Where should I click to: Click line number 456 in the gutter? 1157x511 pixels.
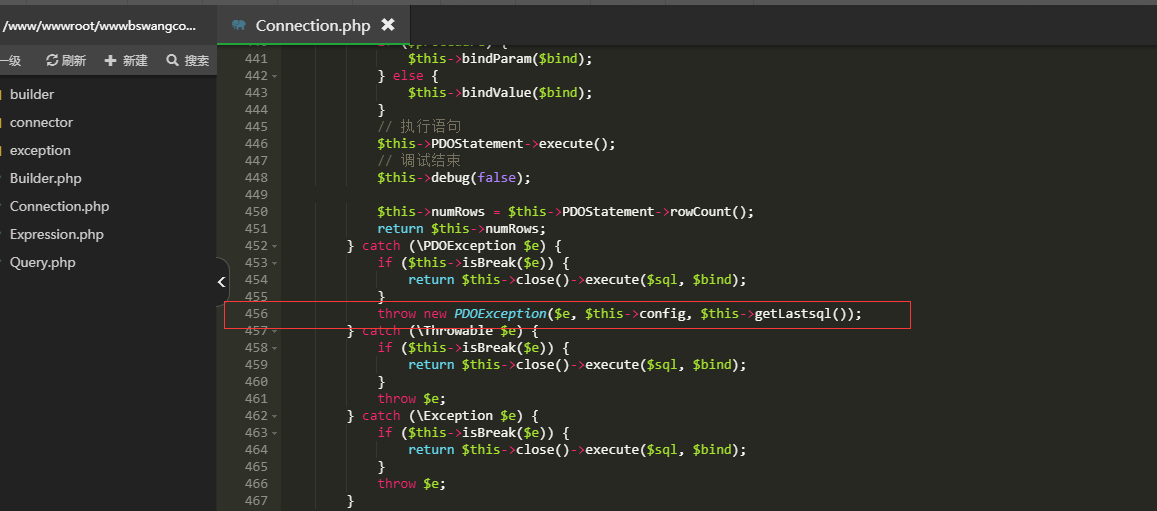click(255, 314)
